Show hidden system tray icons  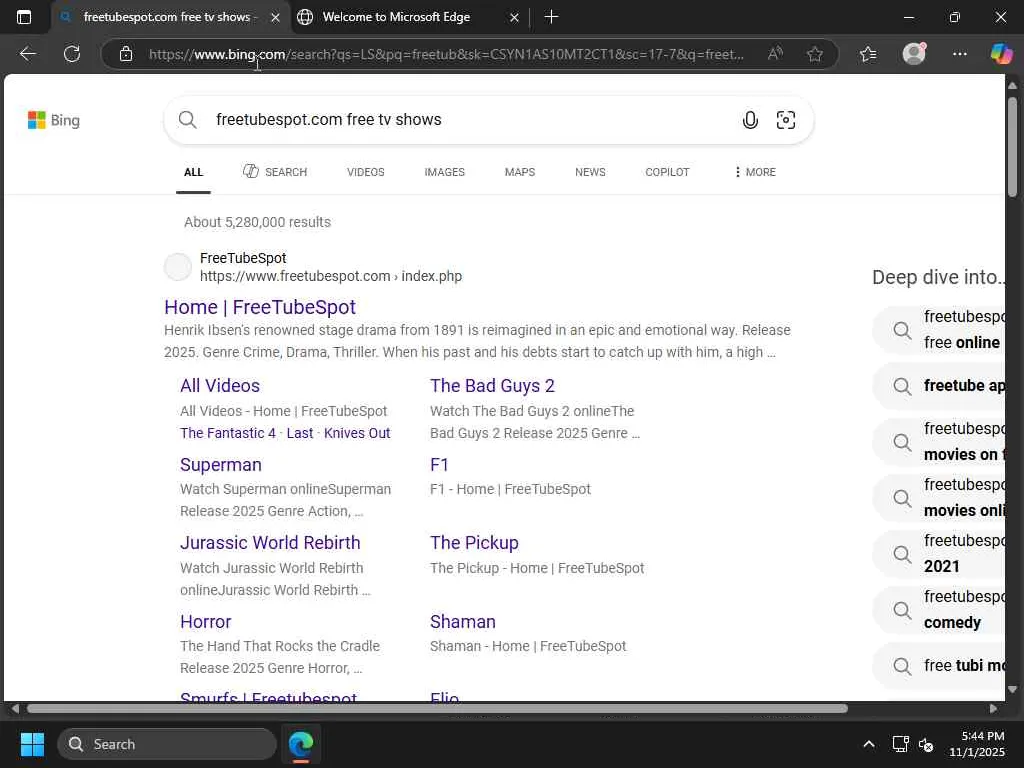tap(869, 744)
